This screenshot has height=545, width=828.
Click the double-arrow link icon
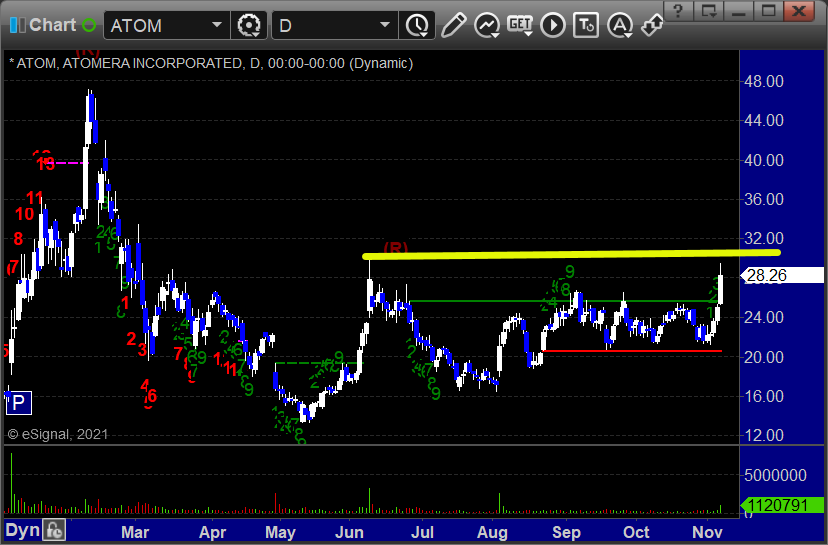click(652, 25)
